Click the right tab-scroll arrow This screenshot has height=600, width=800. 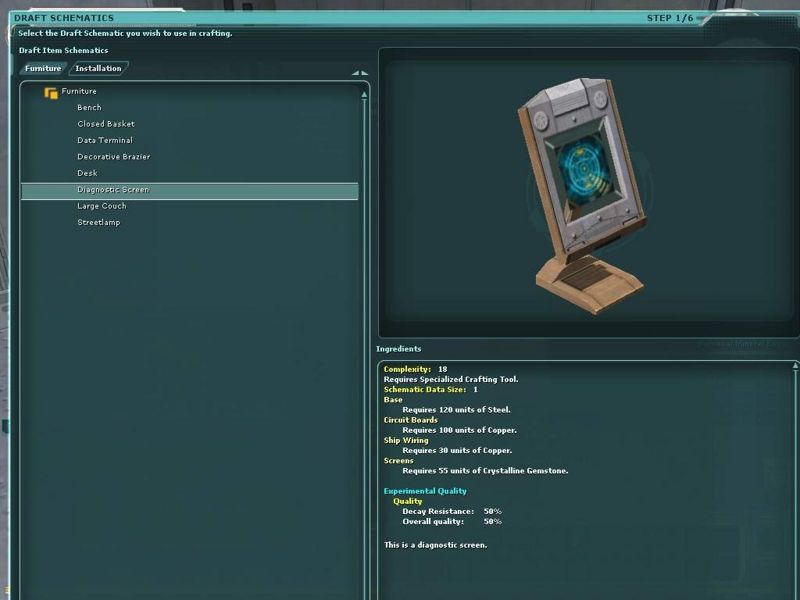click(365, 73)
